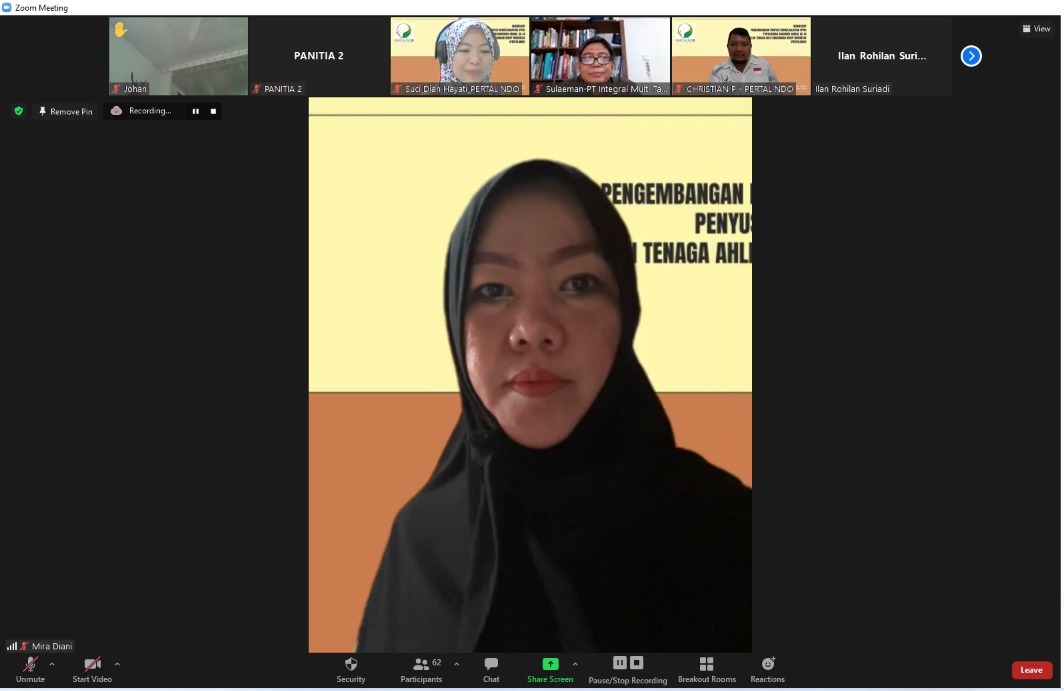Open the Security shield menu
Viewport: 1064px width, 691px height.
(351, 668)
